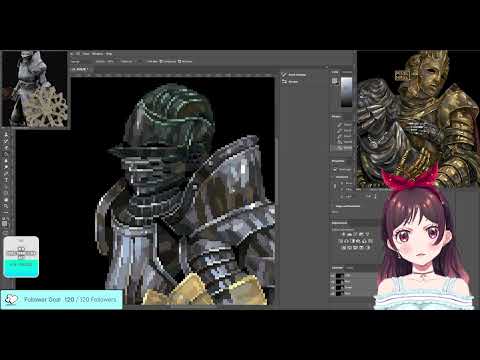This screenshot has width=480, height=360.
Task: Click the Follower Goal banner
Action: (62, 299)
